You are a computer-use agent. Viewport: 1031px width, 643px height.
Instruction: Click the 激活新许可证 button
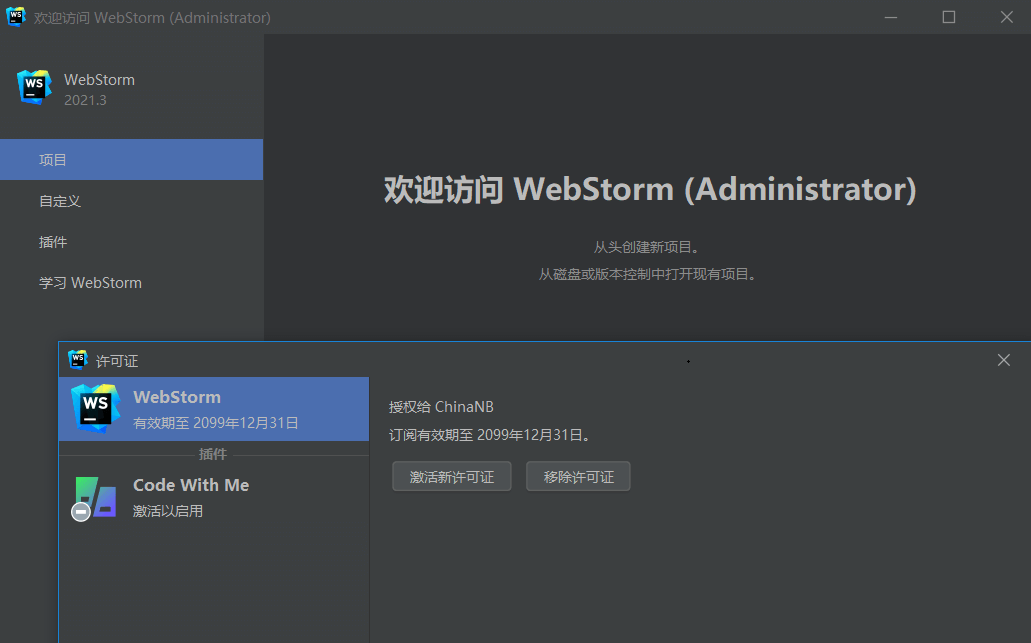[x=452, y=477]
